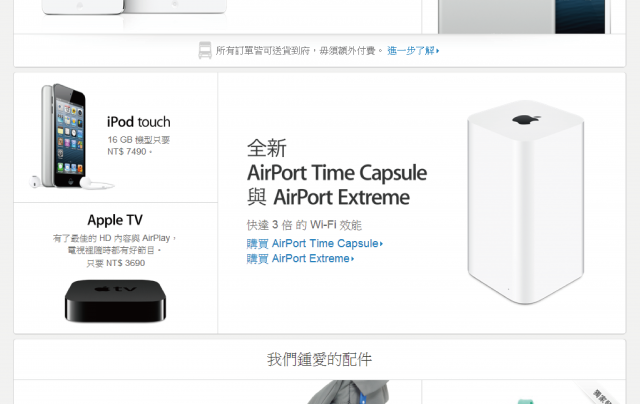Click the black Apple TV box image
This screenshot has height=404, width=640.
click(116, 301)
